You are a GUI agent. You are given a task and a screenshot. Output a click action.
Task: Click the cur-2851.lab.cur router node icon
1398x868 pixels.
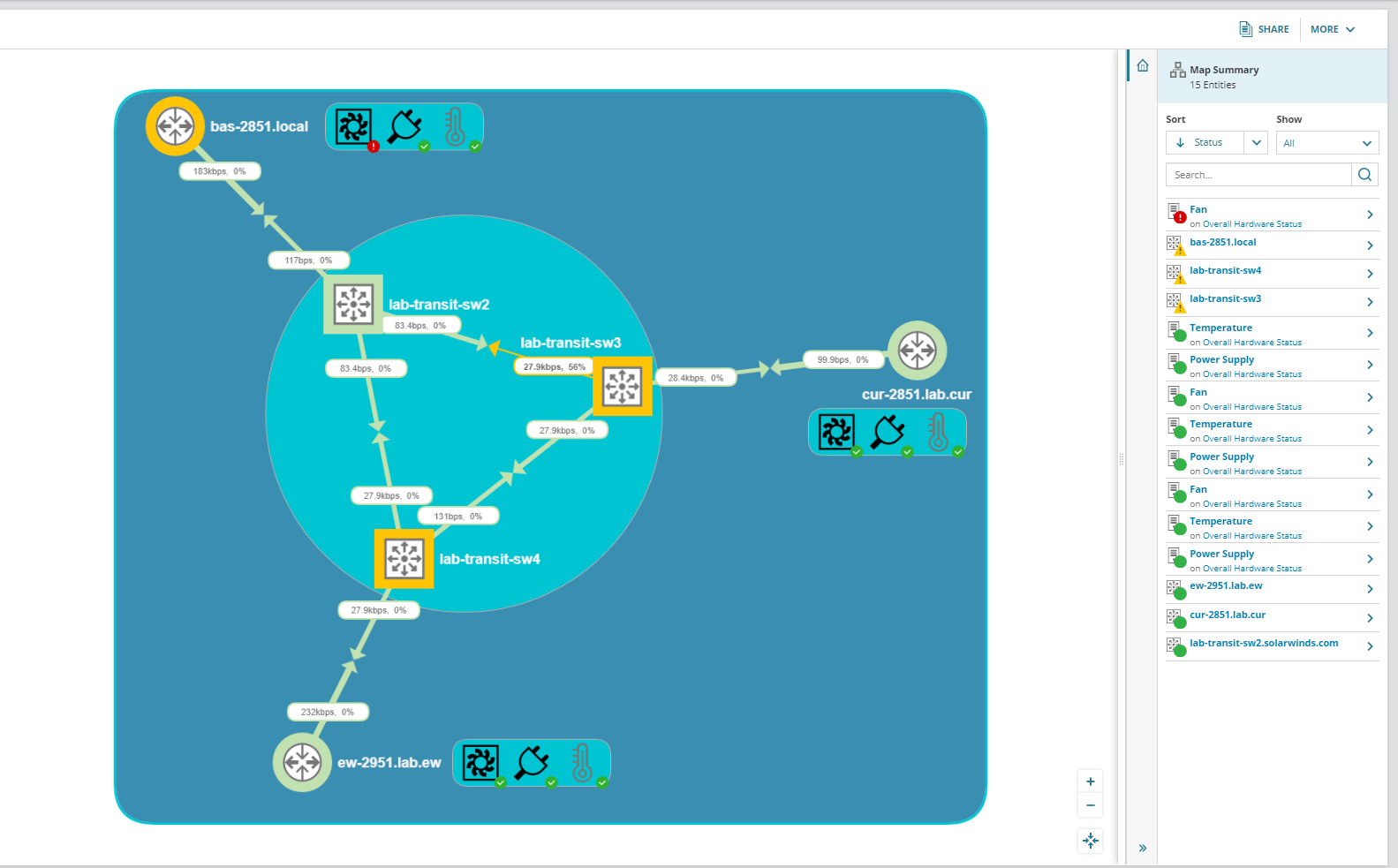[x=918, y=351]
